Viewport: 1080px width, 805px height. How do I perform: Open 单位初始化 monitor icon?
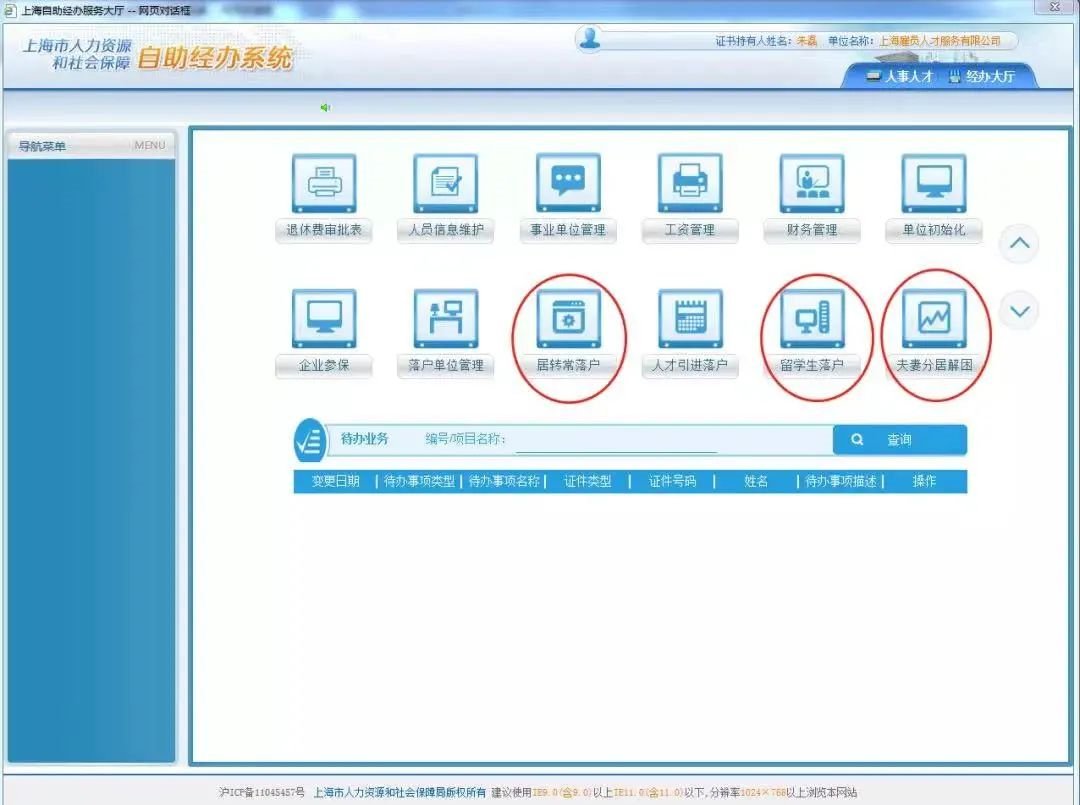coord(934,184)
